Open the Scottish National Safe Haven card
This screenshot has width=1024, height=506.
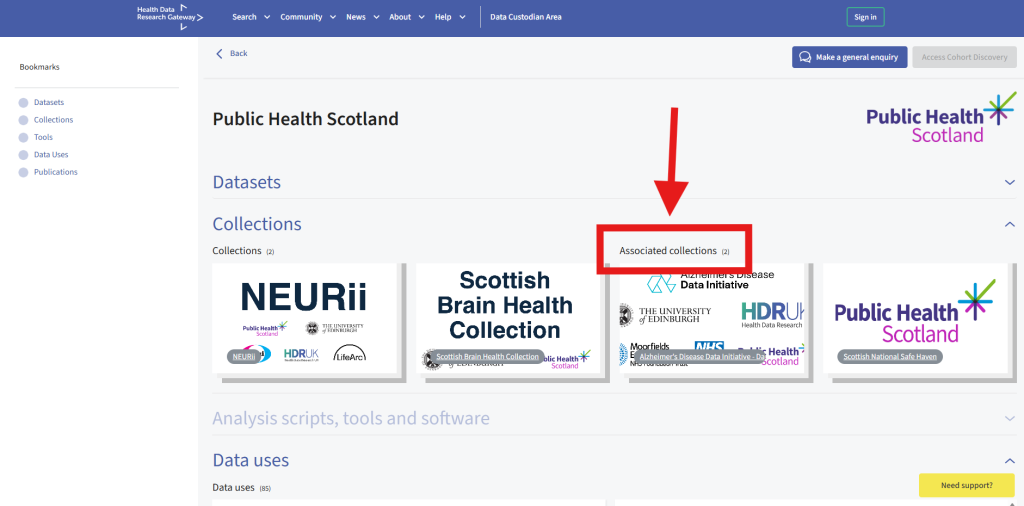915,318
